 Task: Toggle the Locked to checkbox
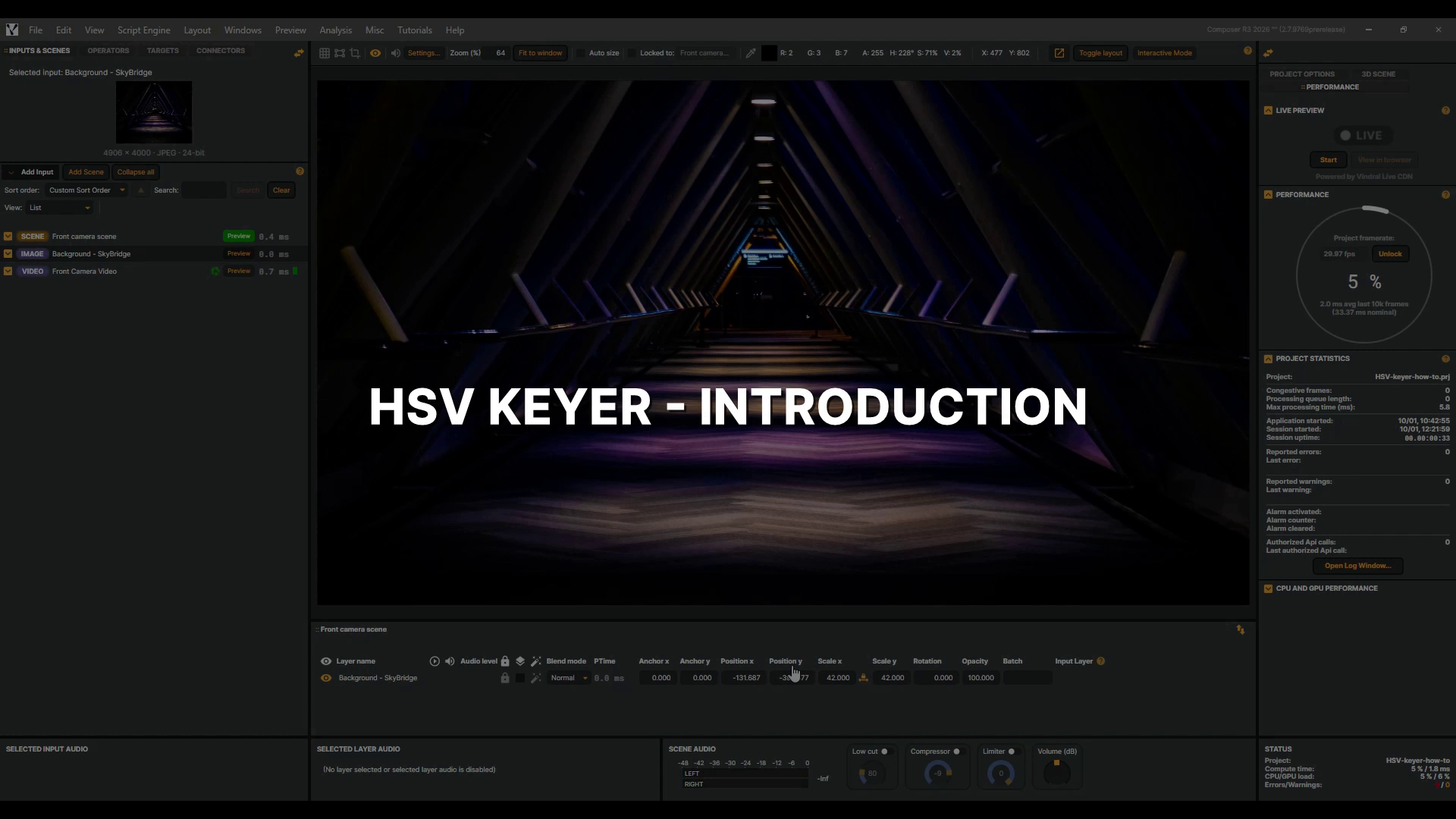tap(632, 53)
